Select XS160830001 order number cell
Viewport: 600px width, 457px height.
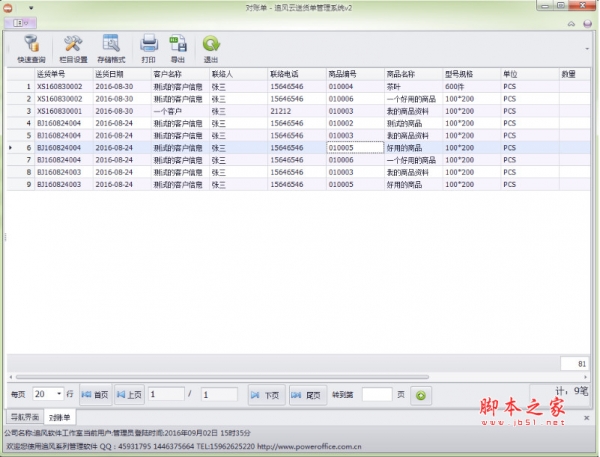[x=64, y=111]
